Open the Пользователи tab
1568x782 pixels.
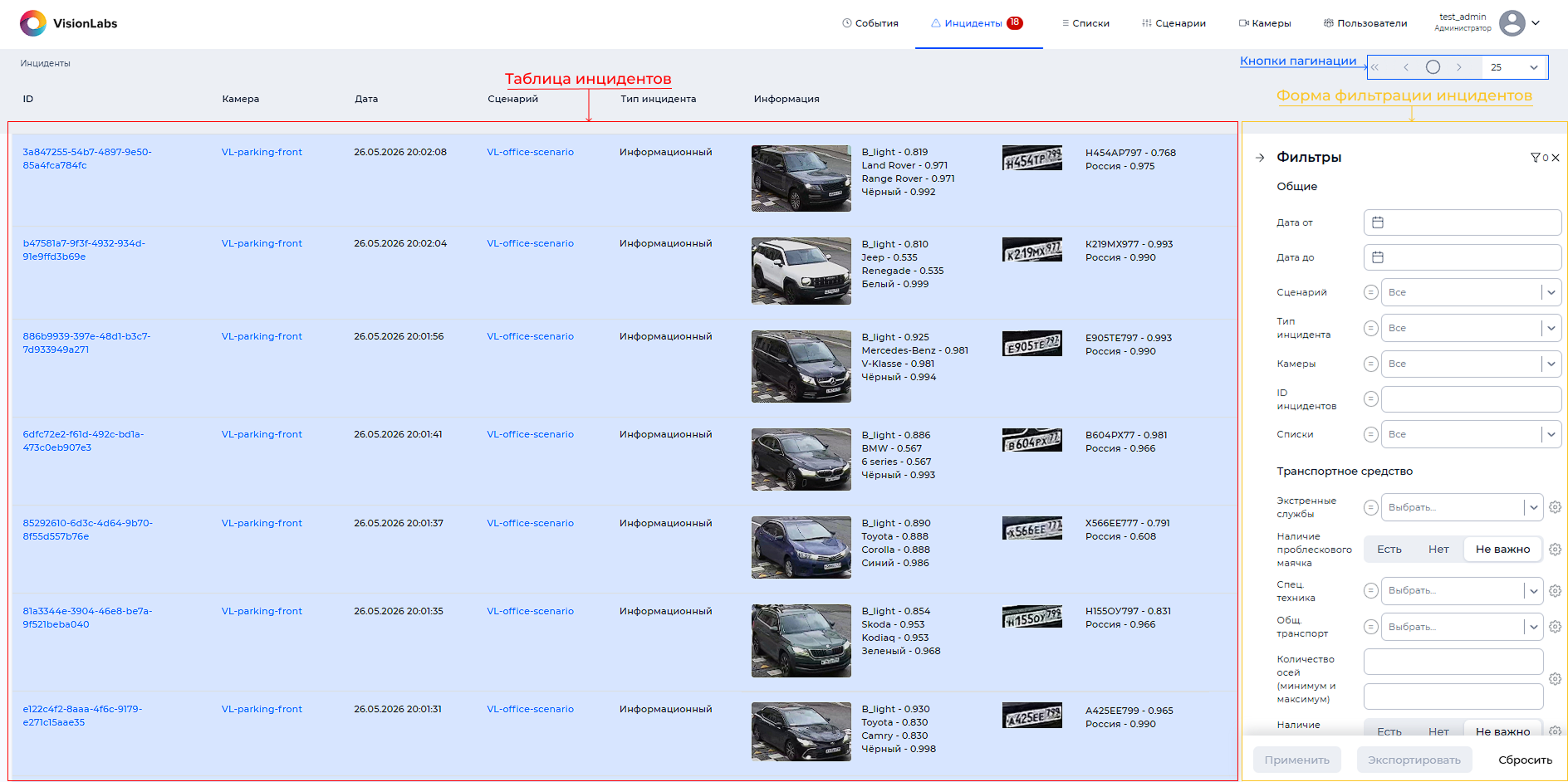pos(1365,23)
